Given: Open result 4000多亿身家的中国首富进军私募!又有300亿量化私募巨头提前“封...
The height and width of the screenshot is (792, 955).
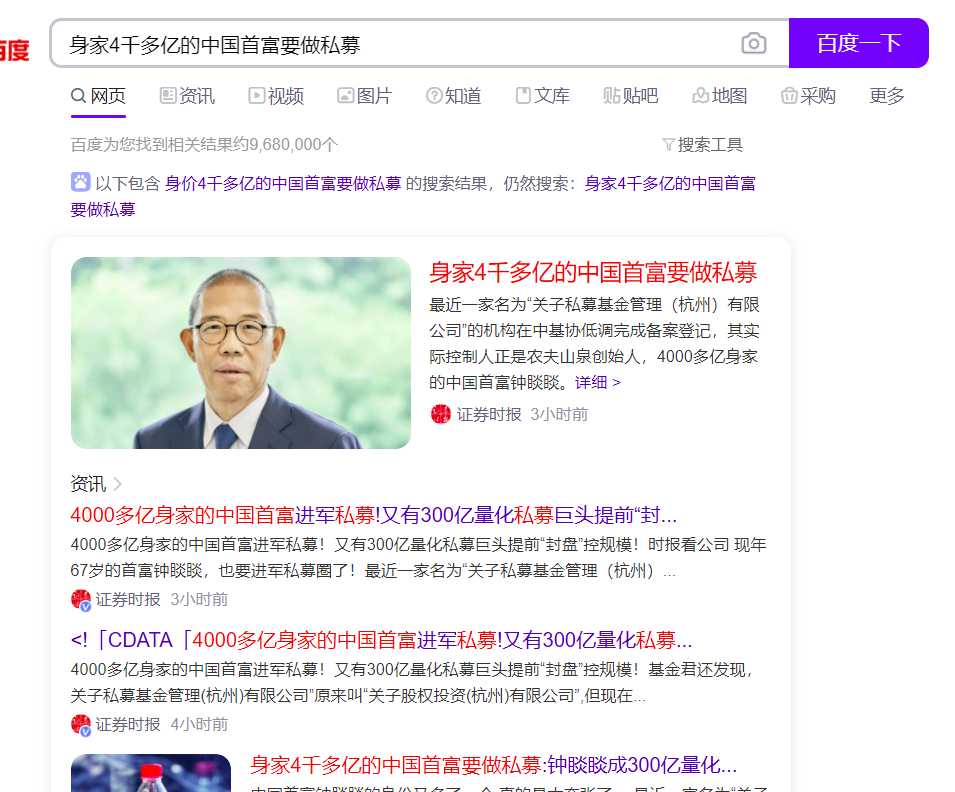Looking at the screenshot, I should pyautogui.click(x=374, y=515).
